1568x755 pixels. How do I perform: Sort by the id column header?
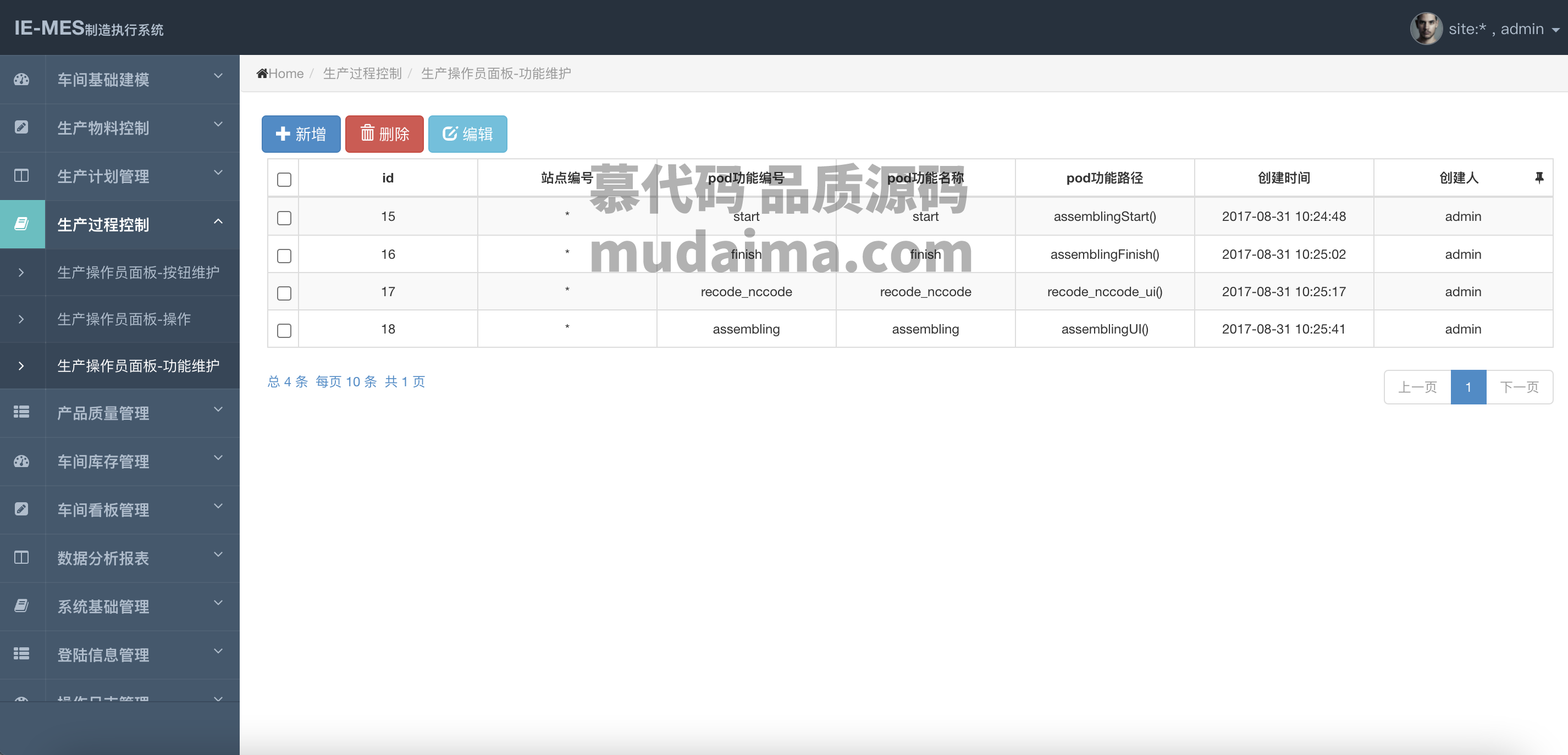(388, 177)
